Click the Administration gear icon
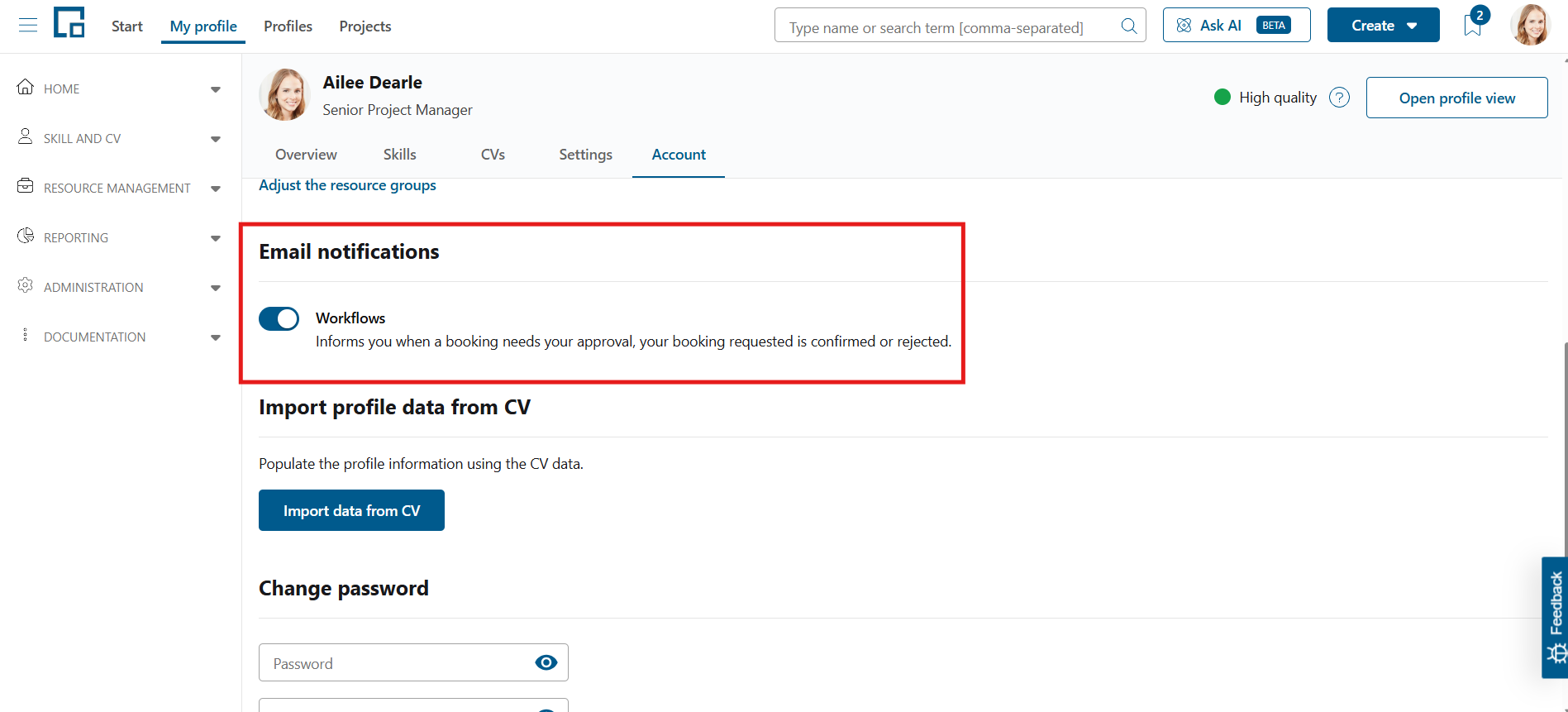The image size is (1568, 712). (x=26, y=285)
